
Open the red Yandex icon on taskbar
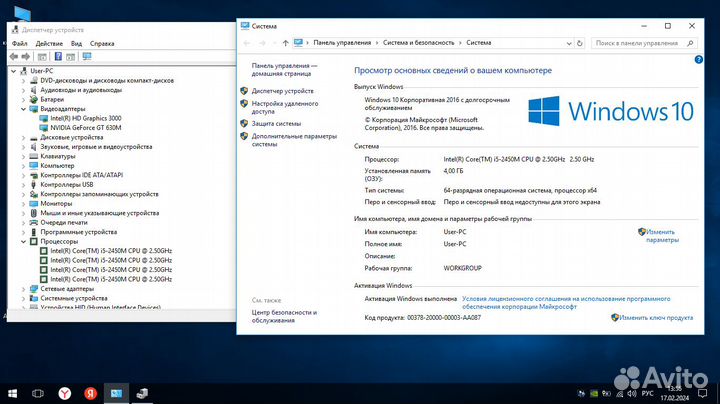click(x=90, y=393)
